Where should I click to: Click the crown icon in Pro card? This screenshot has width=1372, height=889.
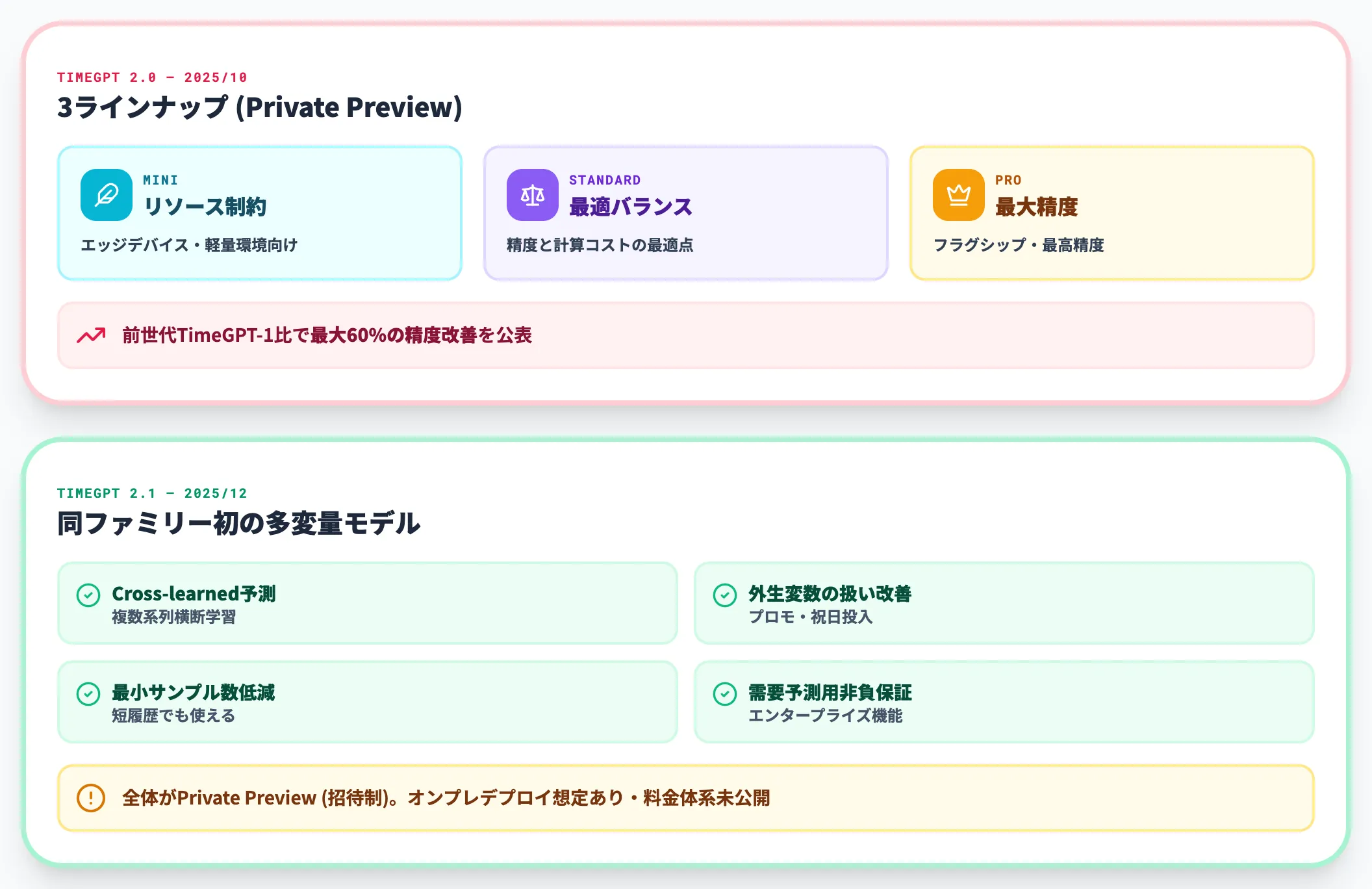(x=959, y=195)
